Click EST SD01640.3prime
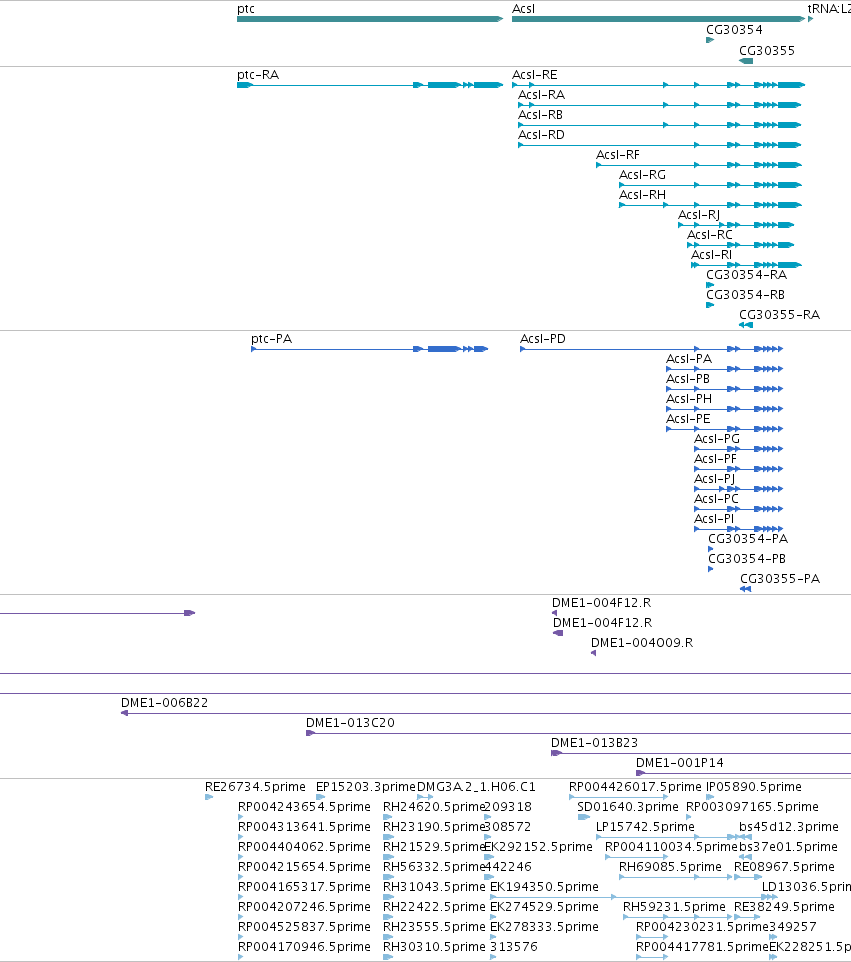851x962 pixels. tap(628, 807)
